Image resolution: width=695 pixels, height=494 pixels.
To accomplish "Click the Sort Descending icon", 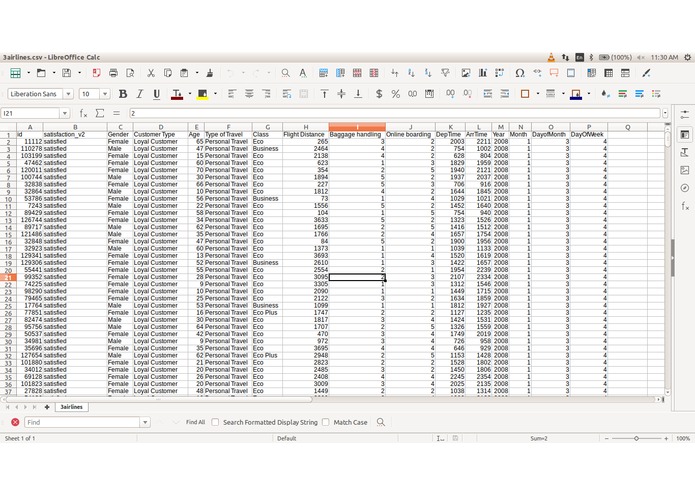I will click(428, 73).
